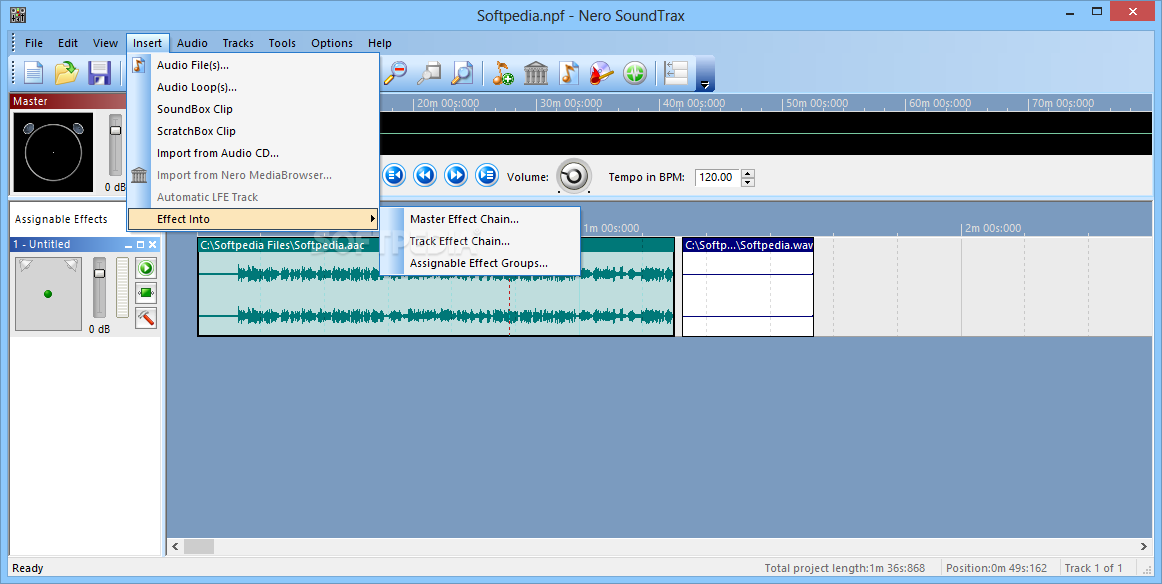Open a project with the folder icon

[67, 73]
